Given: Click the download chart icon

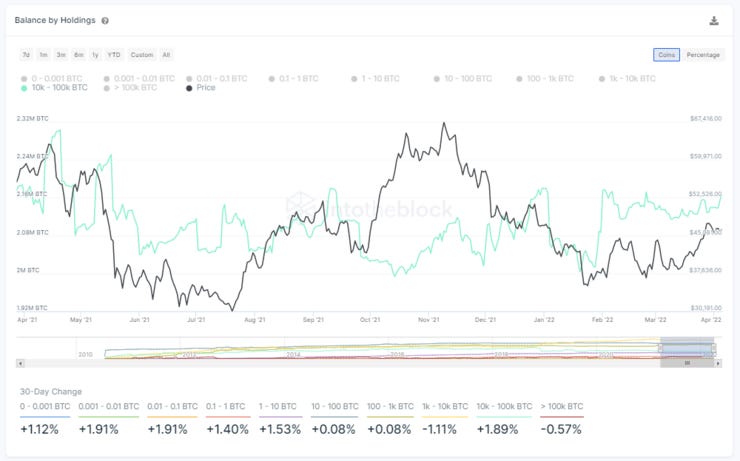Looking at the screenshot, I should [x=714, y=21].
